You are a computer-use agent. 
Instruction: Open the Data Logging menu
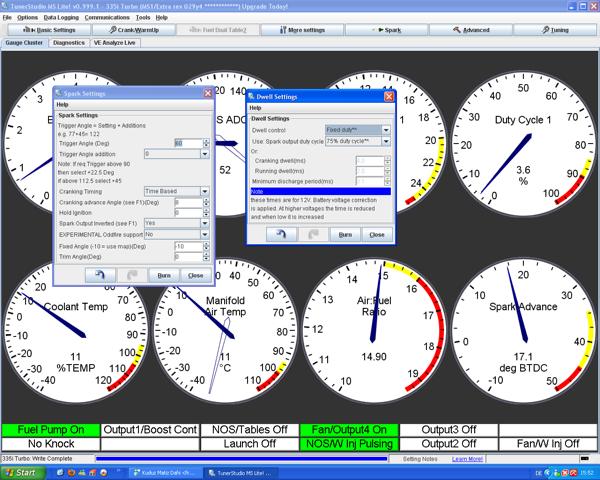[61, 18]
